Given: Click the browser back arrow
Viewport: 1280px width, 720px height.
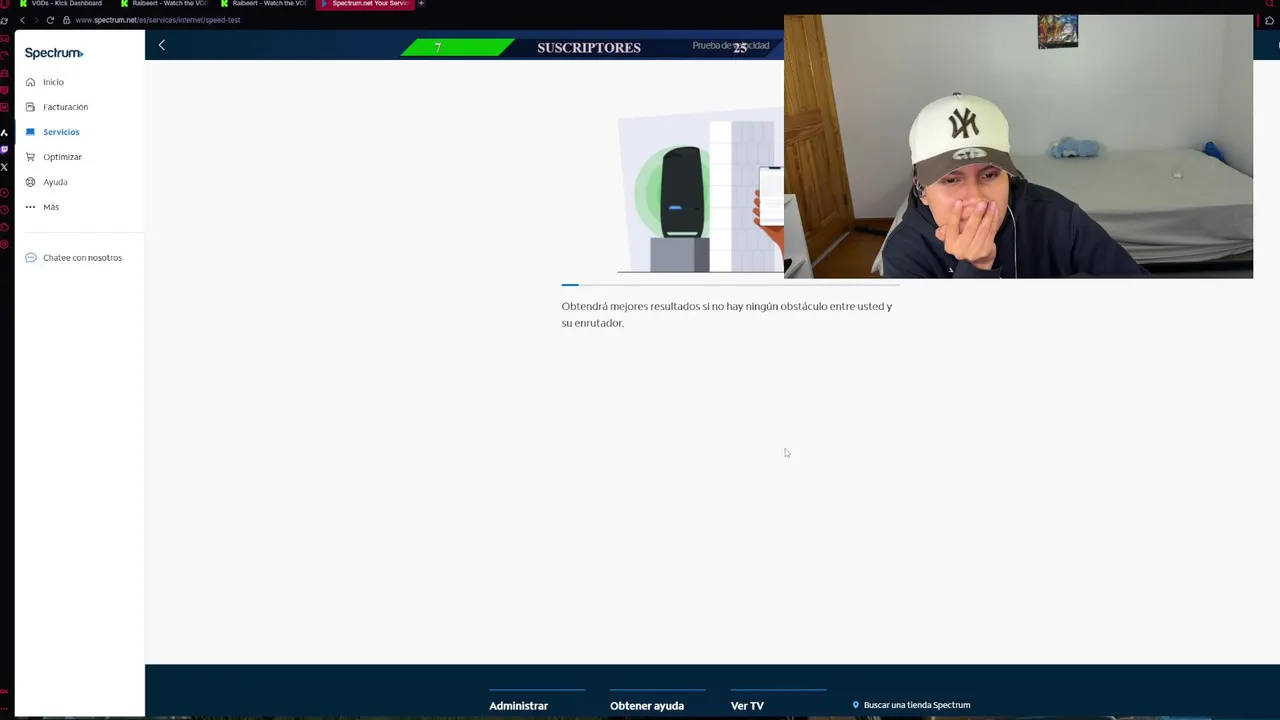Looking at the screenshot, I should coord(22,20).
